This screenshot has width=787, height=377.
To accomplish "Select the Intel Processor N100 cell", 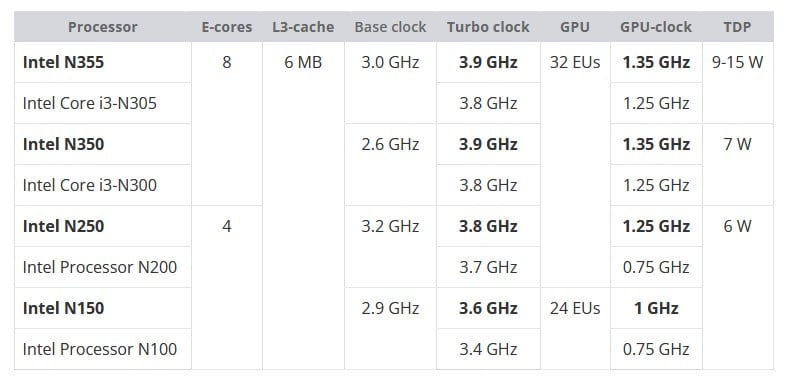I will tap(103, 349).
